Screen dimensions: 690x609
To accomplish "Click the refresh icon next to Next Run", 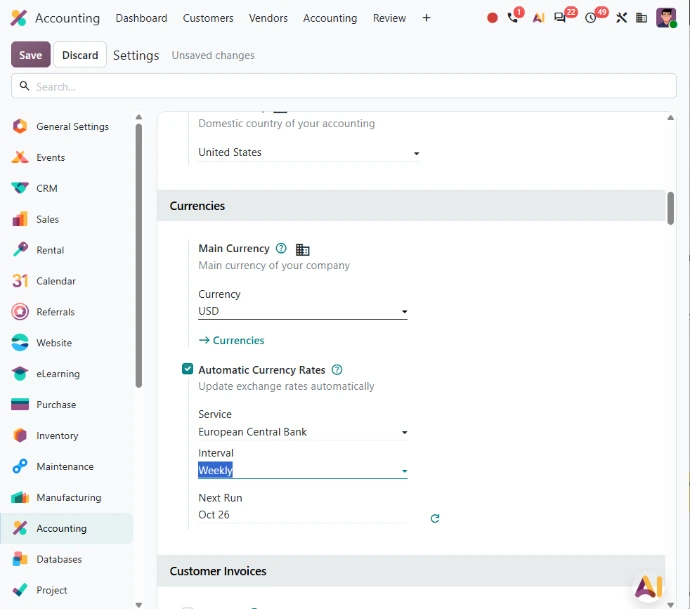I will [x=435, y=518].
